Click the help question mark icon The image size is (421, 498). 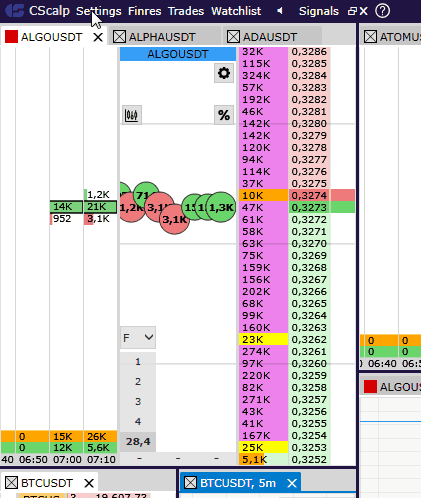tap(382, 11)
